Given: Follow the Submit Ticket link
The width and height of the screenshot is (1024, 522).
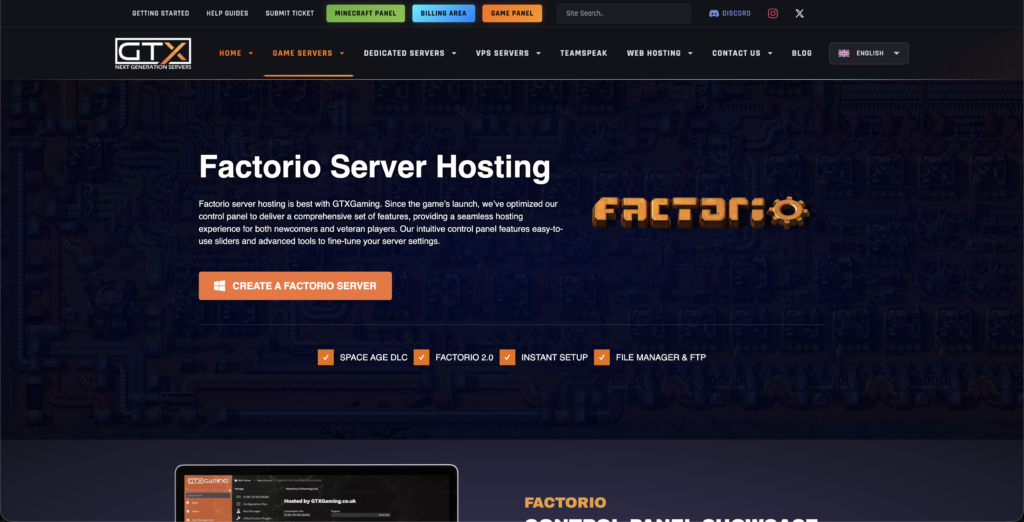Looking at the screenshot, I should [289, 13].
